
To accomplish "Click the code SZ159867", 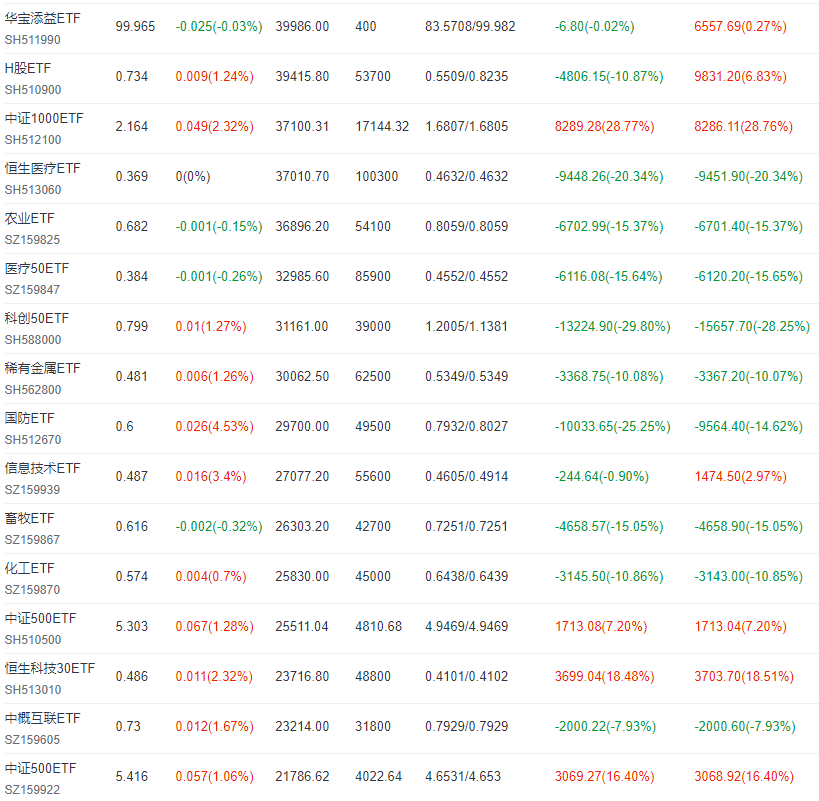I will (32, 540).
